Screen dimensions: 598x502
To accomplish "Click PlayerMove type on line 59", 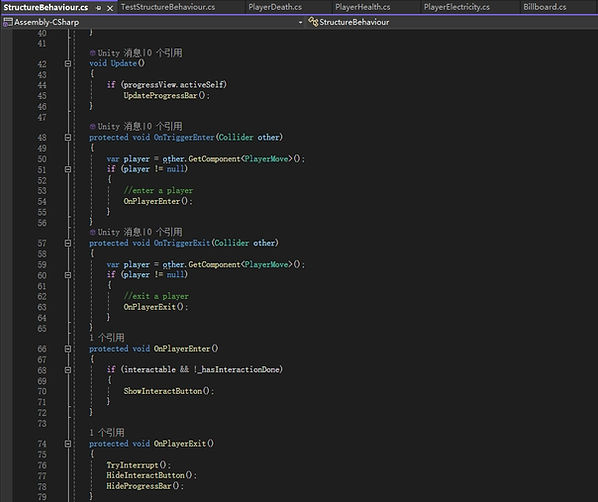I will click(266, 264).
